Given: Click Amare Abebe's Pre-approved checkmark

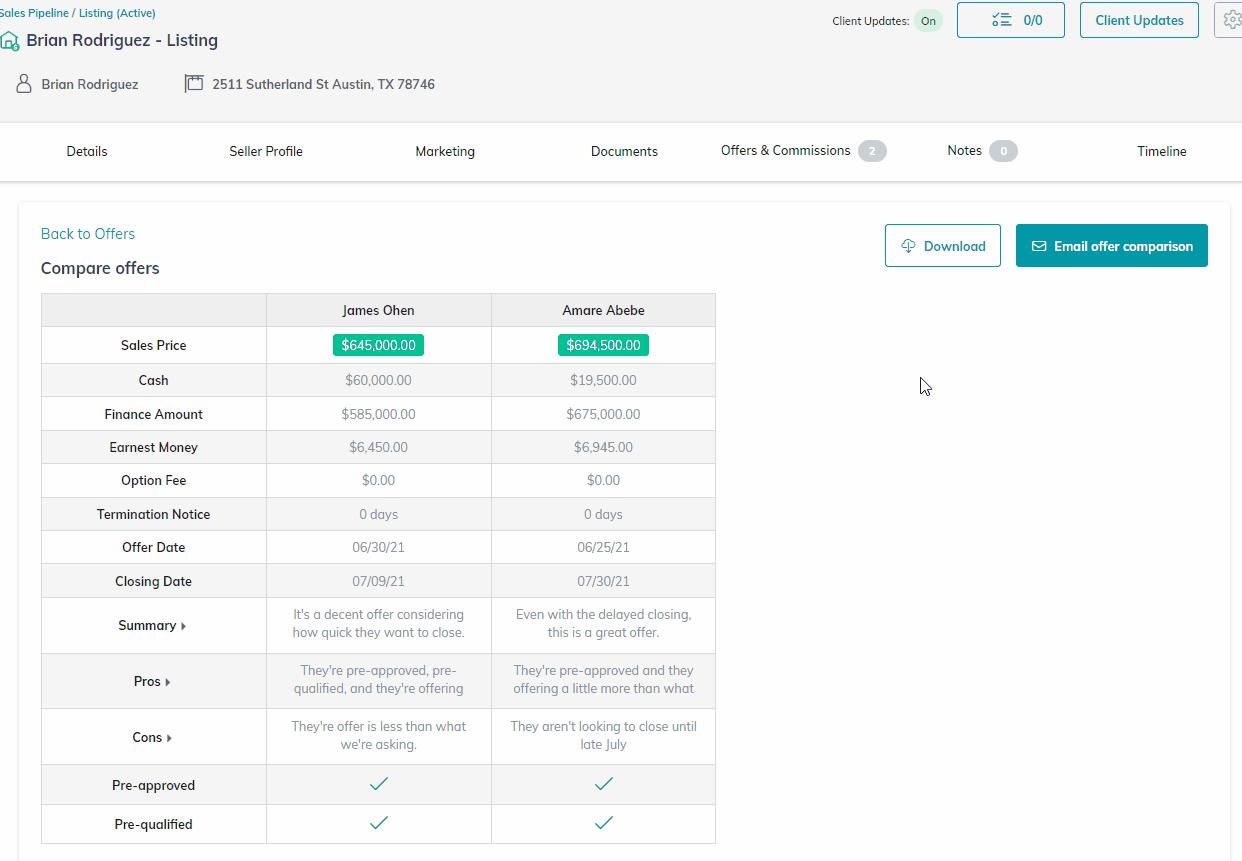Looking at the screenshot, I should [x=603, y=785].
